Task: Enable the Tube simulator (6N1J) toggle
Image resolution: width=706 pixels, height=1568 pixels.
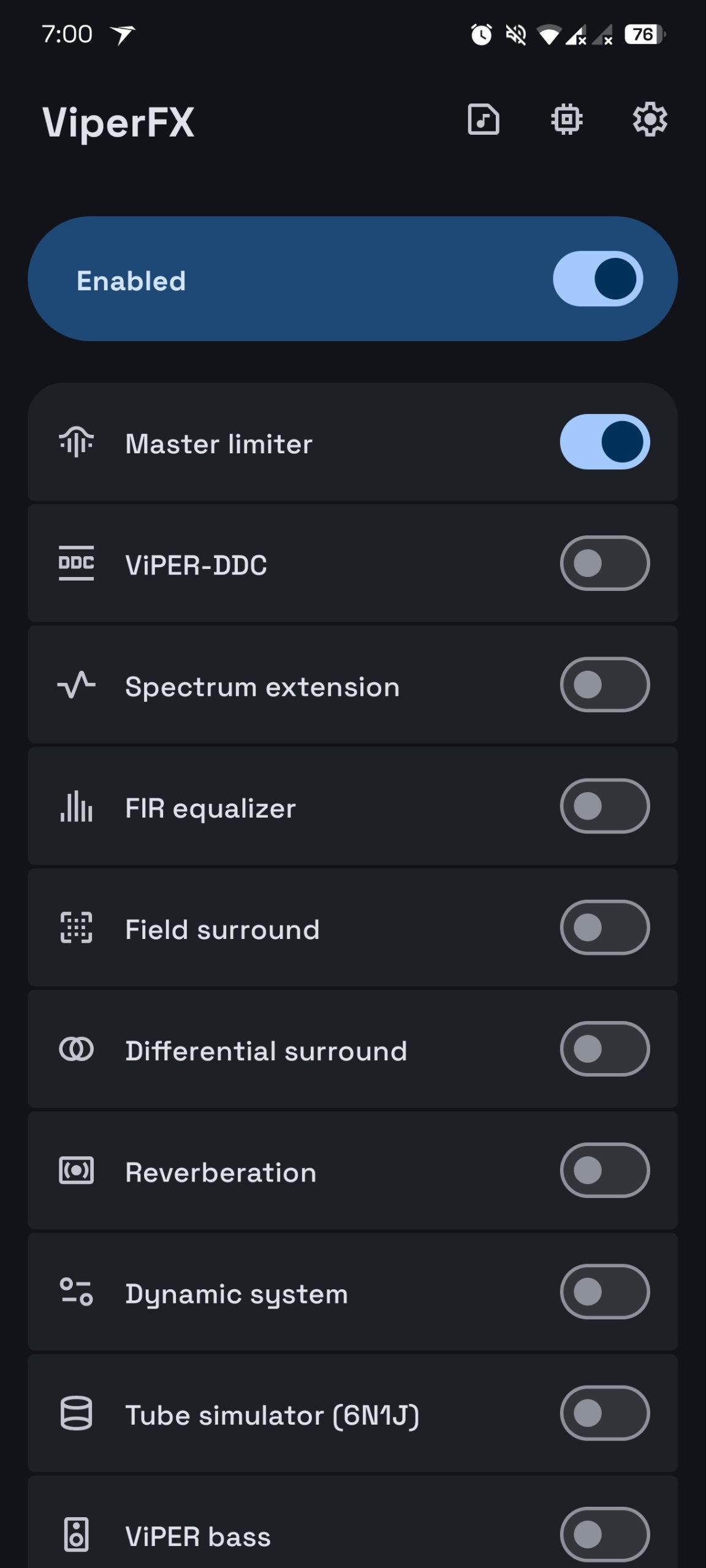Action: pyautogui.click(x=604, y=1413)
